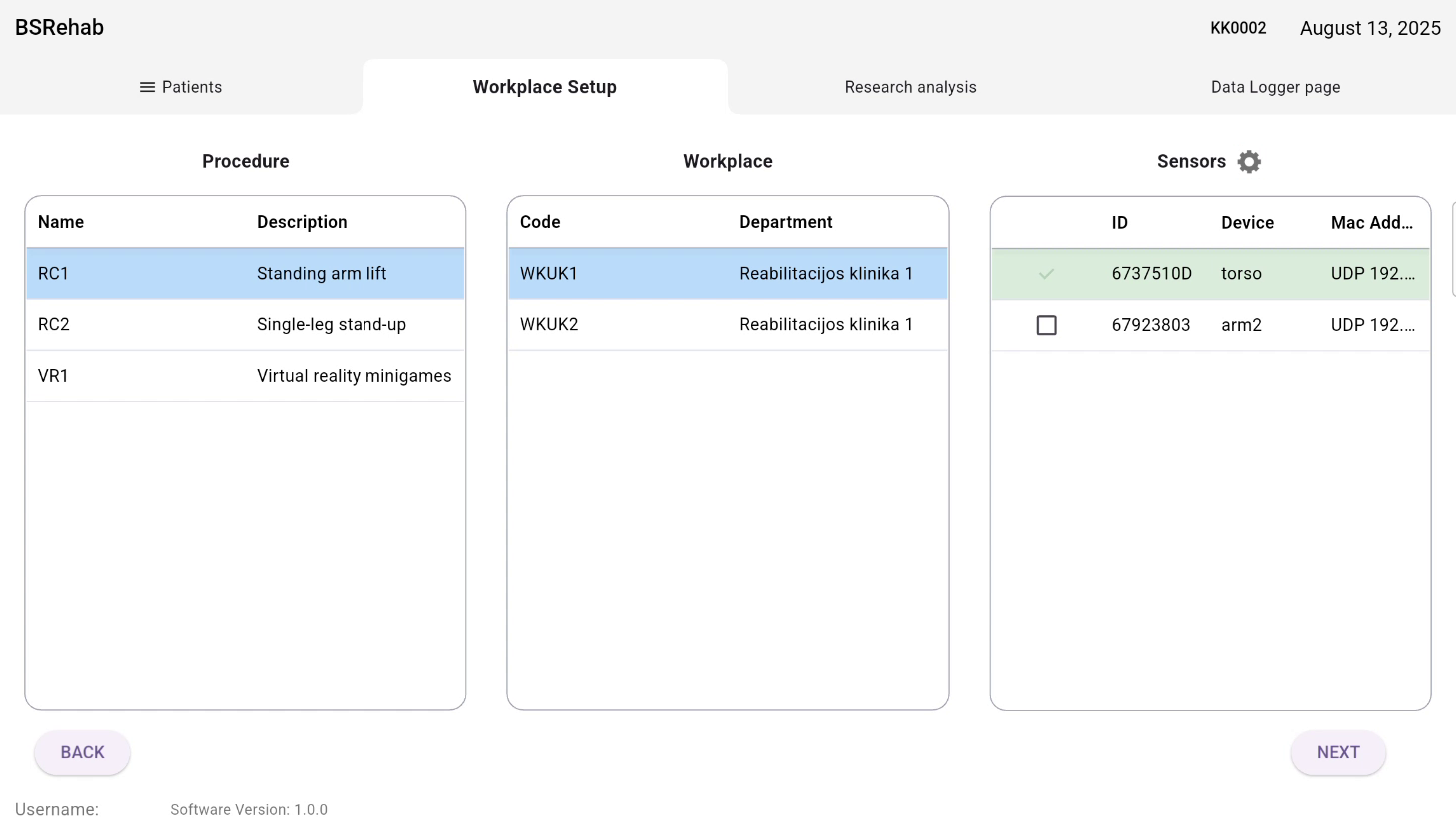
Task: Select the RC1 Standing arm lift procedure
Action: coord(245,274)
